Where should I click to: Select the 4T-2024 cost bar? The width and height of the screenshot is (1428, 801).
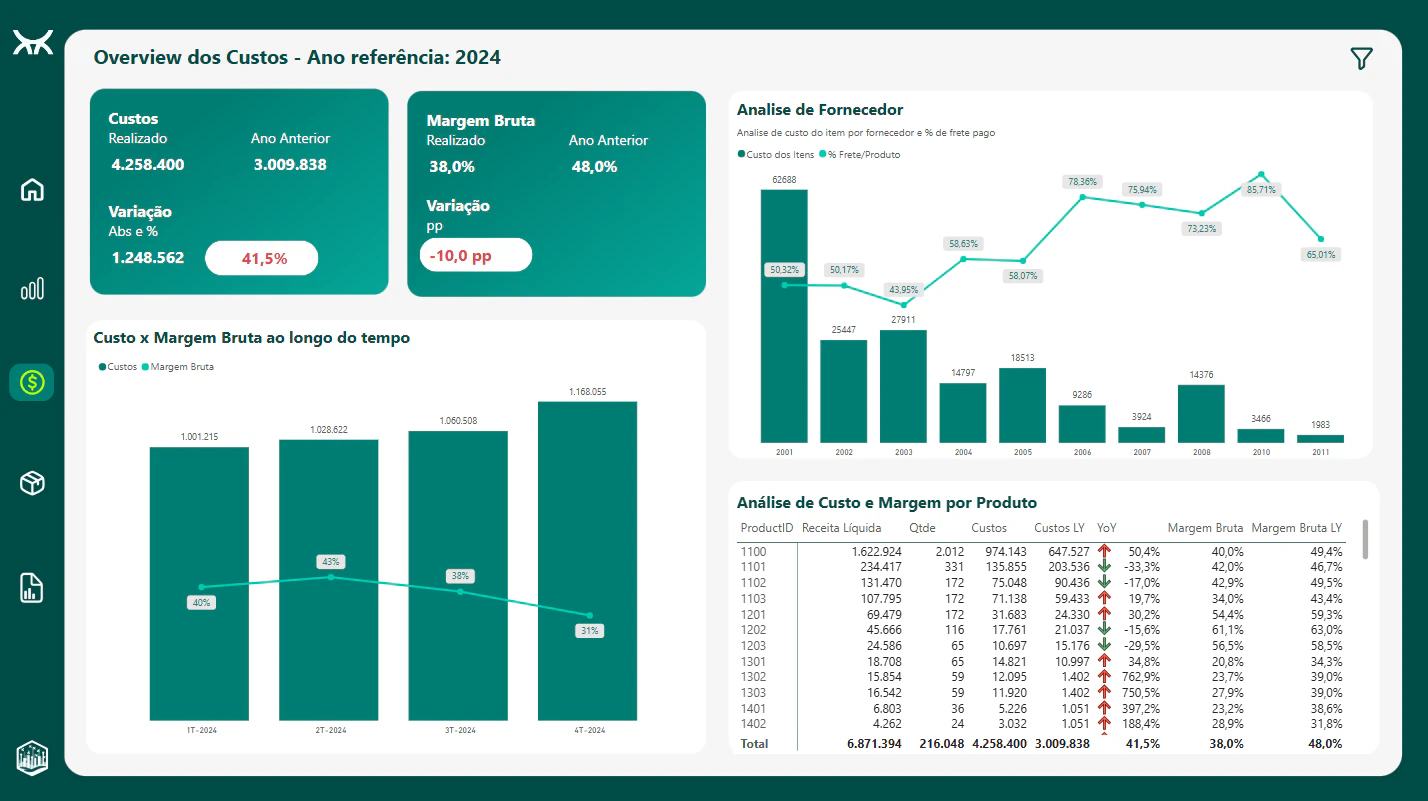pyautogui.click(x=587, y=560)
